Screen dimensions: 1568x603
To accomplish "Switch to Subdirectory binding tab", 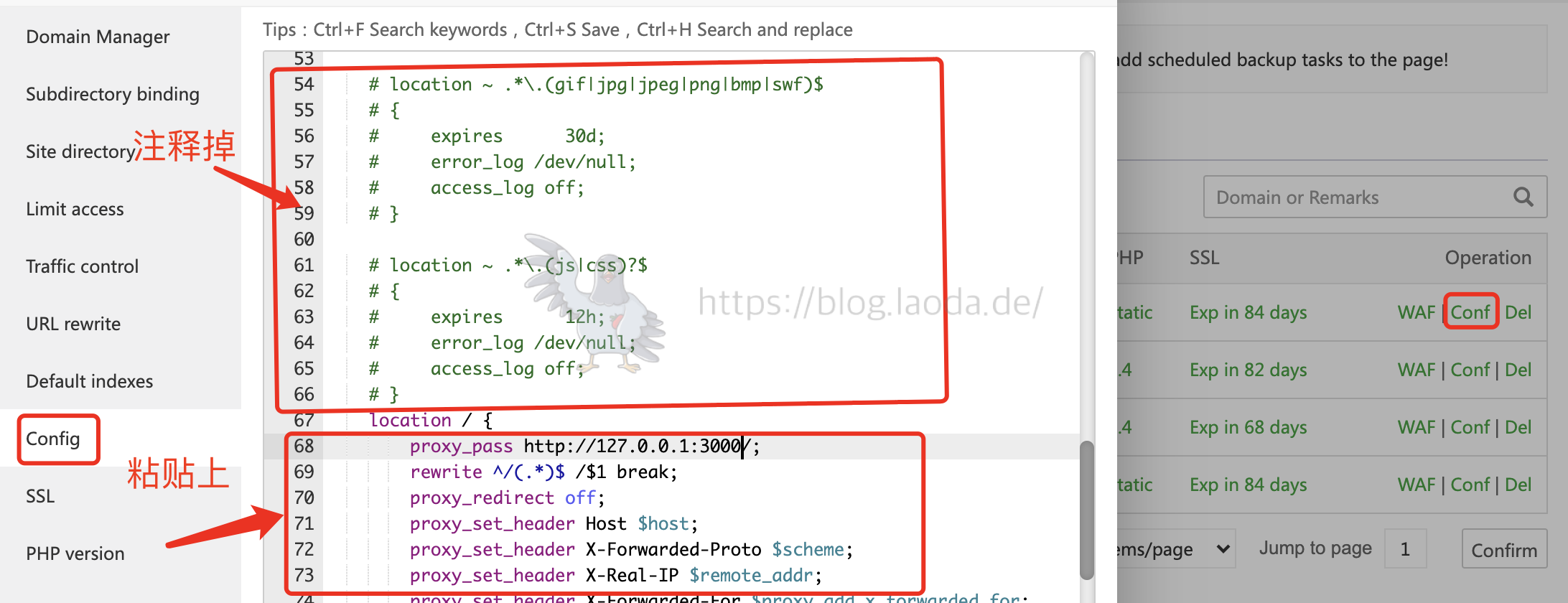I will tap(113, 94).
